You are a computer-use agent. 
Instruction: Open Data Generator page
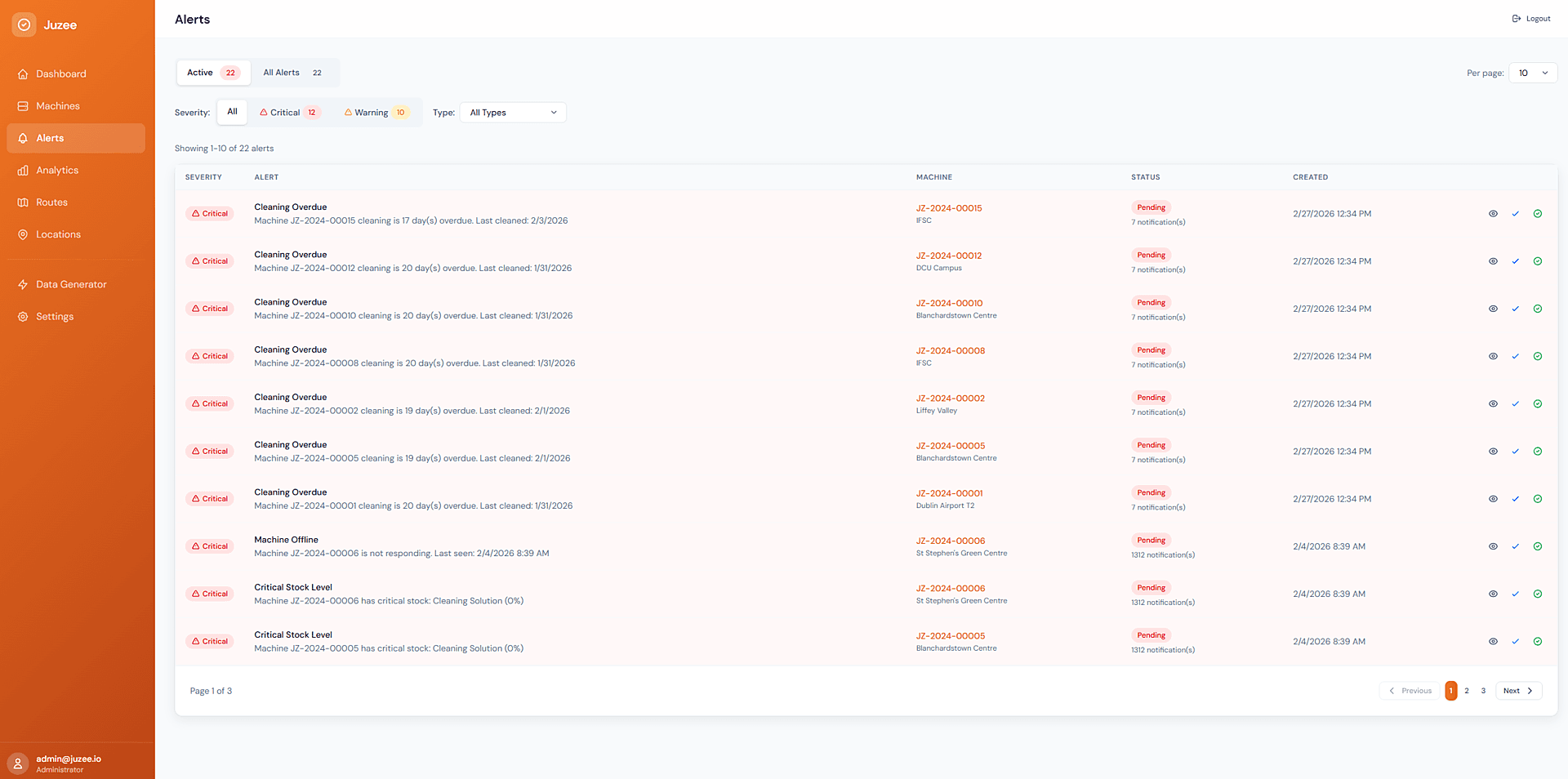71,284
